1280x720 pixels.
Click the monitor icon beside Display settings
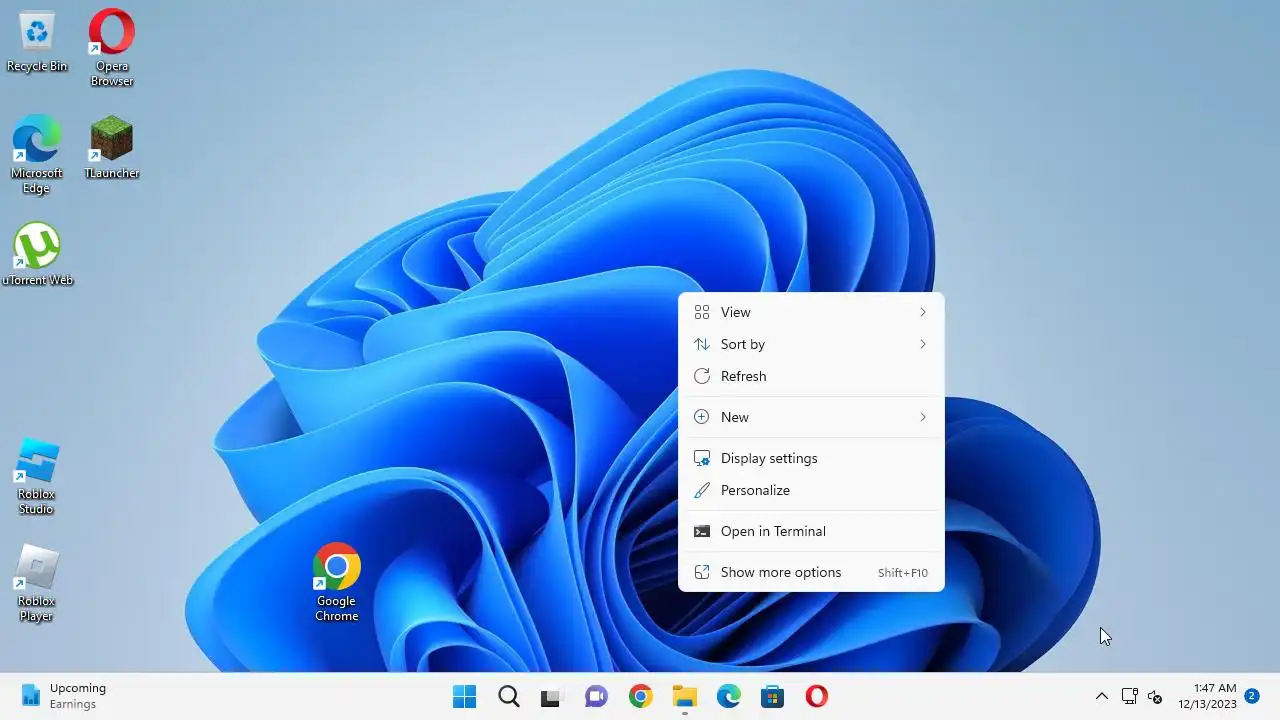[702, 458]
